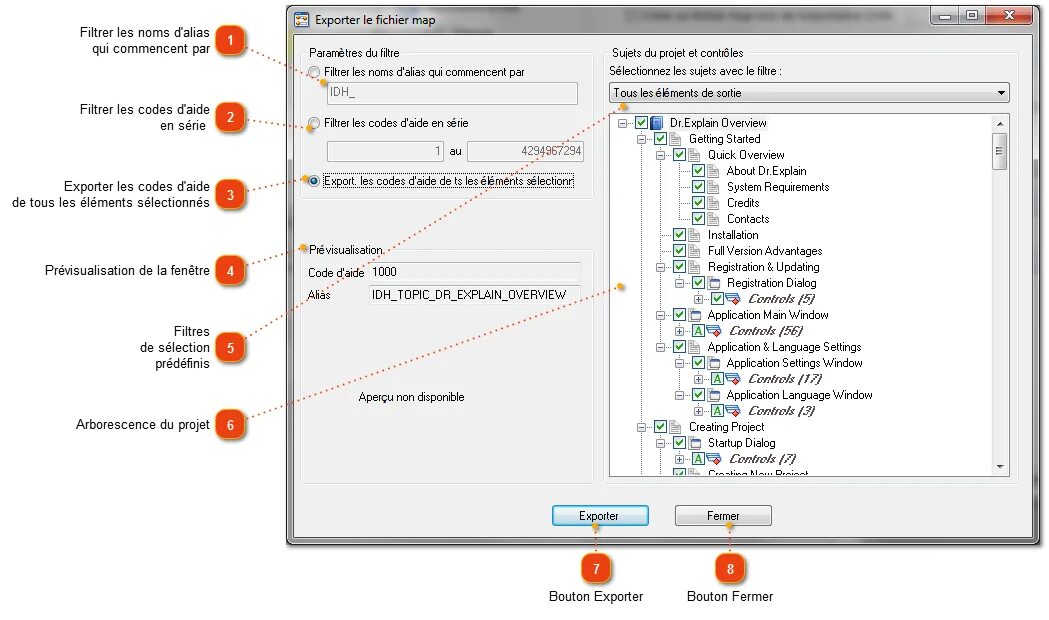Click the page icon beside Application & Language Settings
Screen dimensions: 1049x620
click(694, 347)
